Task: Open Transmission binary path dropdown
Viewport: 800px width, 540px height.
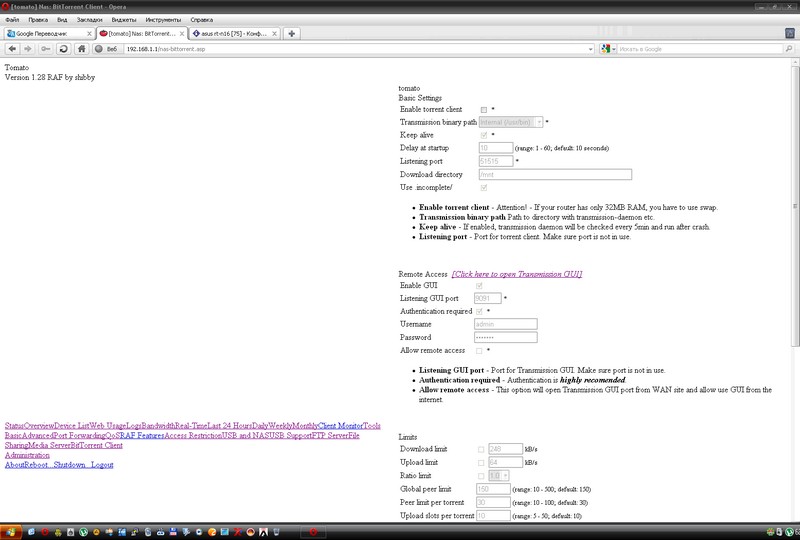Action: [x=511, y=122]
